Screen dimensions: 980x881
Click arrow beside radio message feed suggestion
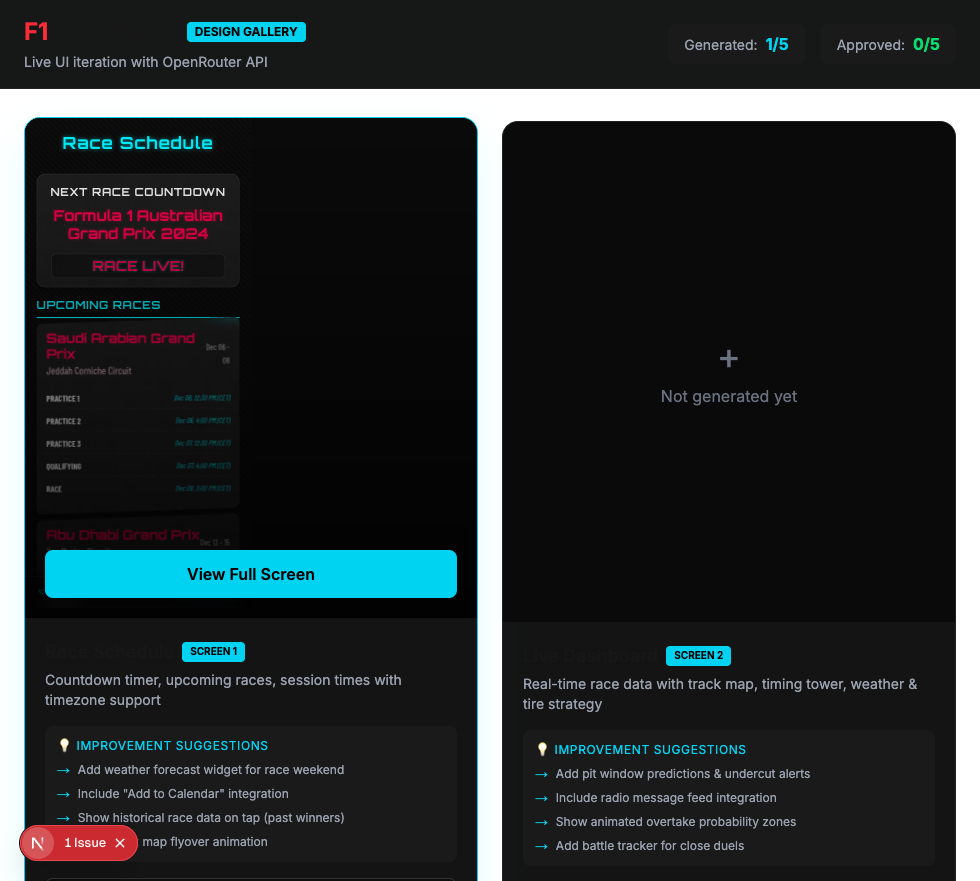click(x=542, y=798)
